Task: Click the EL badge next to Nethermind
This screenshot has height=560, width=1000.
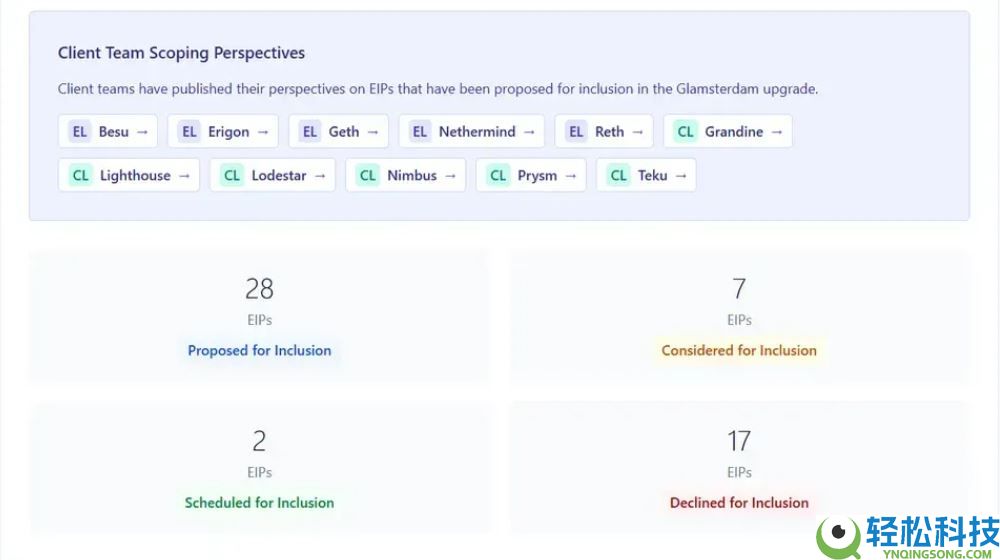Action: [420, 131]
